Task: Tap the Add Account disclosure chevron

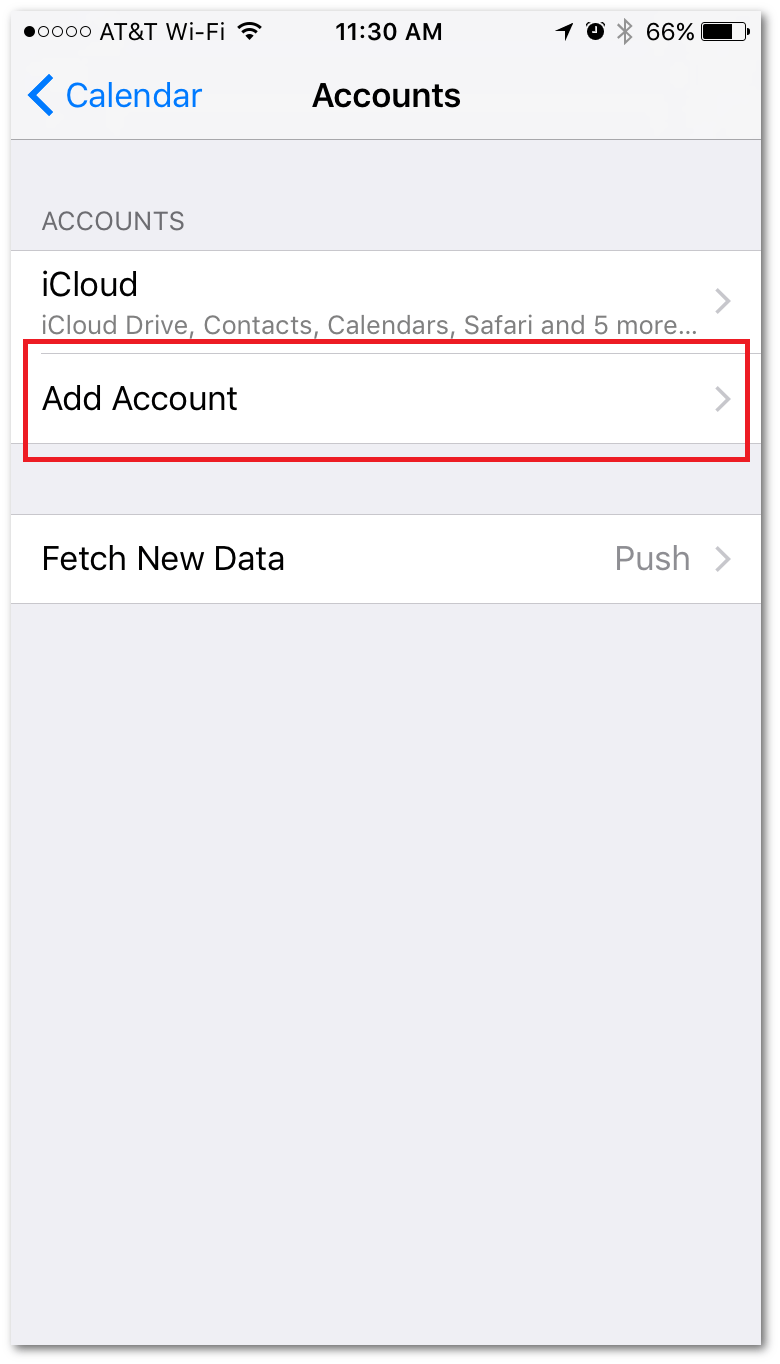Action: pos(723,399)
